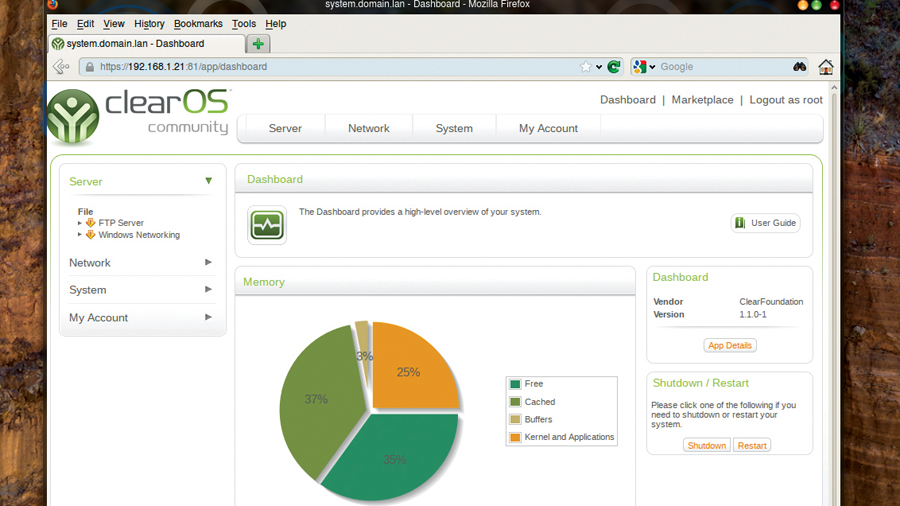The image size is (900, 506).
Task: Open the Help menu
Action: pyautogui.click(x=276, y=24)
